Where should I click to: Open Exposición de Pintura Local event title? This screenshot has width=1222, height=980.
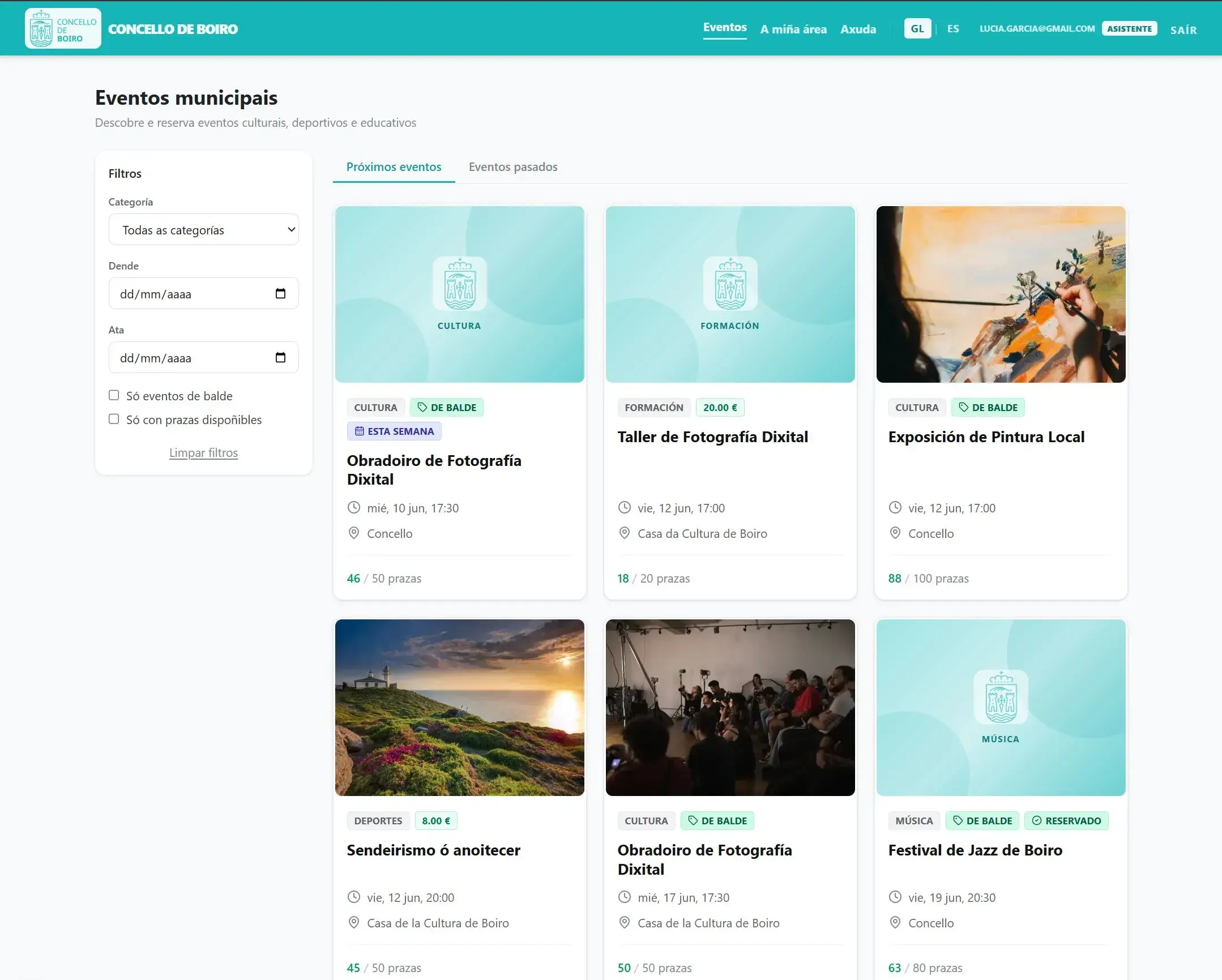pyautogui.click(x=986, y=436)
